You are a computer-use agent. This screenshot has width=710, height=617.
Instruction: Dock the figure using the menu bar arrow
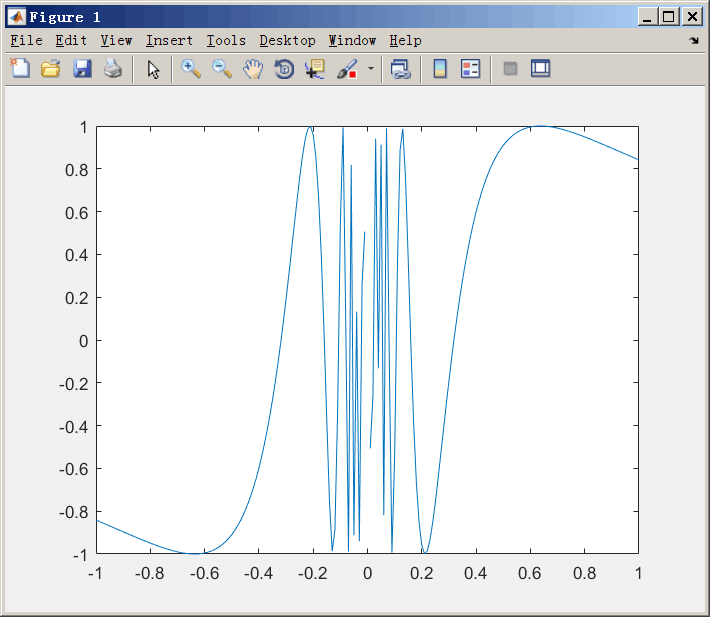(694, 41)
